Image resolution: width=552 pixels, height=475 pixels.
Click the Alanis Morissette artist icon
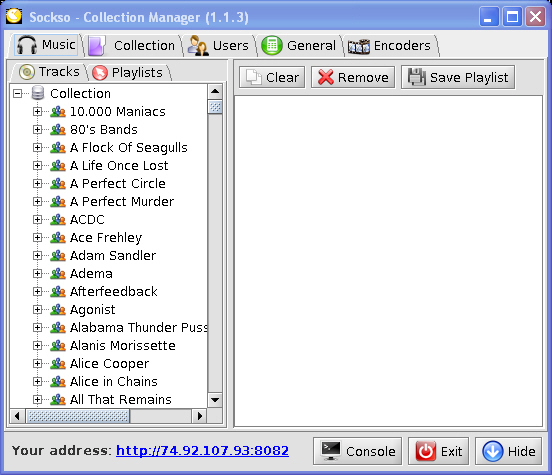click(x=58, y=345)
